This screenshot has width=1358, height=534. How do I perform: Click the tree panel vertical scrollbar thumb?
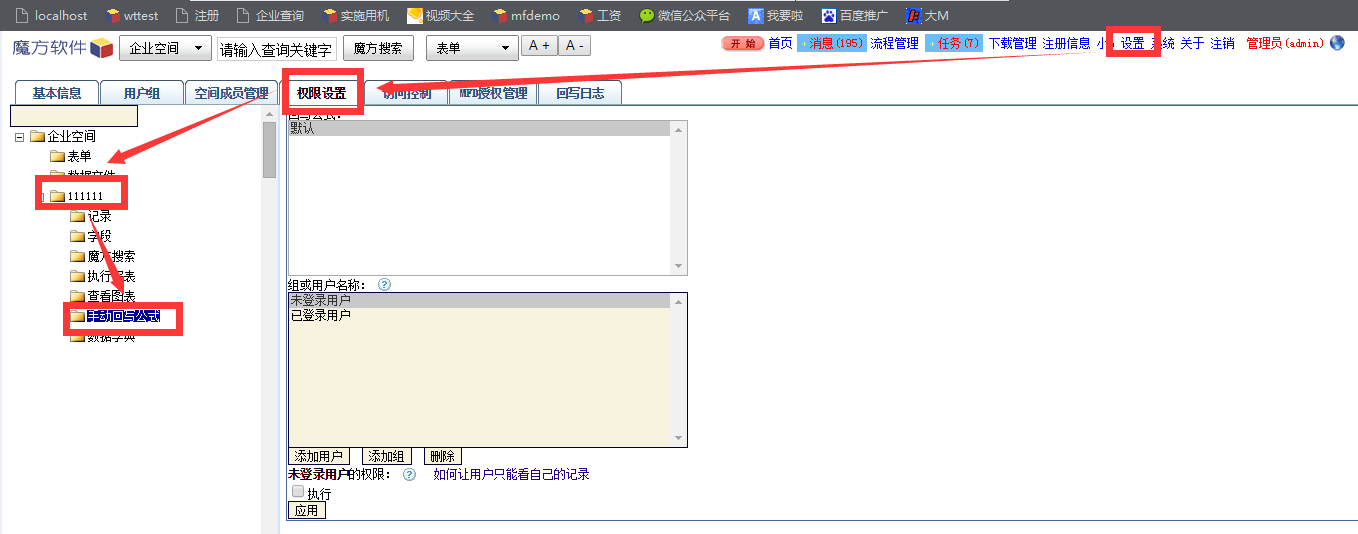tap(269, 149)
